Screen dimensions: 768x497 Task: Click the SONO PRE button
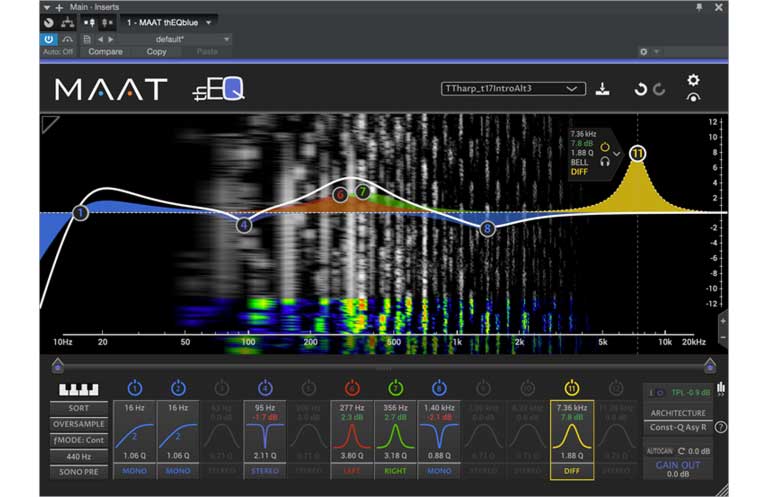coord(79,472)
